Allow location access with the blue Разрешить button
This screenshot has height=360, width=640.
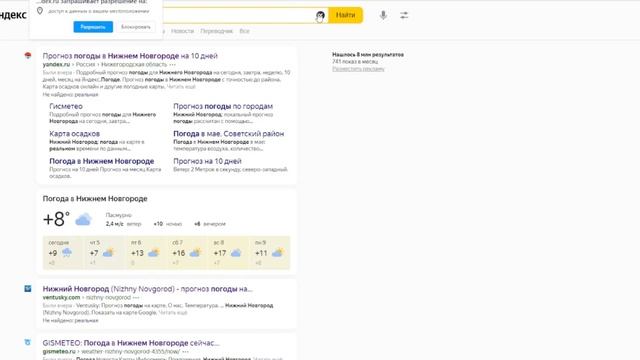[x=93, y=27]
